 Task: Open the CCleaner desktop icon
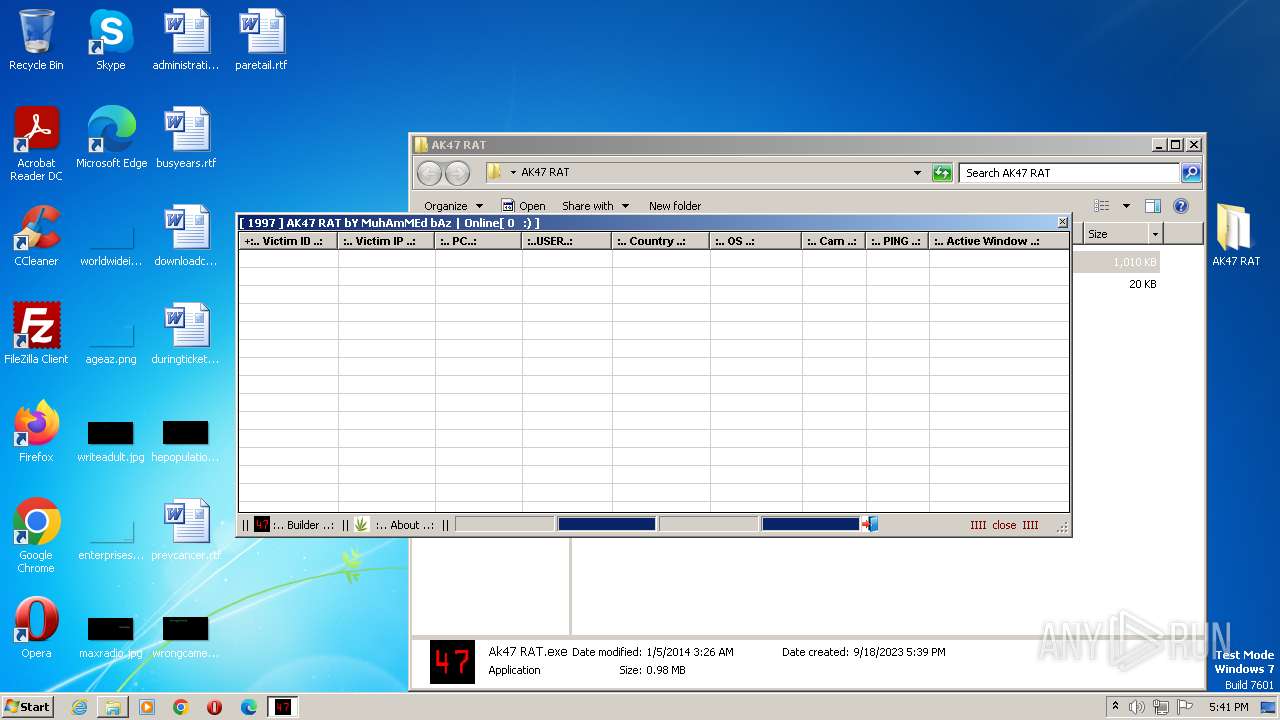36,236
